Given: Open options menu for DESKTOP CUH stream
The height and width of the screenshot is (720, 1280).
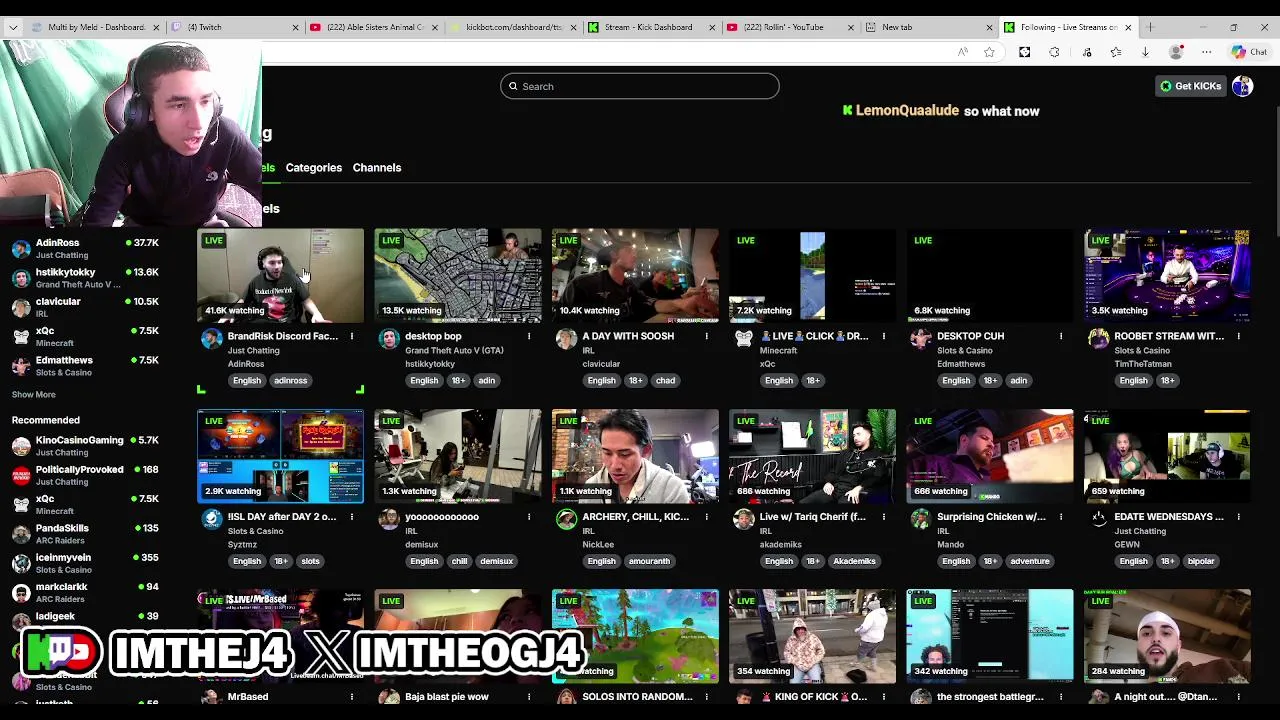Looking at the screenshot, I should 1061,336.
